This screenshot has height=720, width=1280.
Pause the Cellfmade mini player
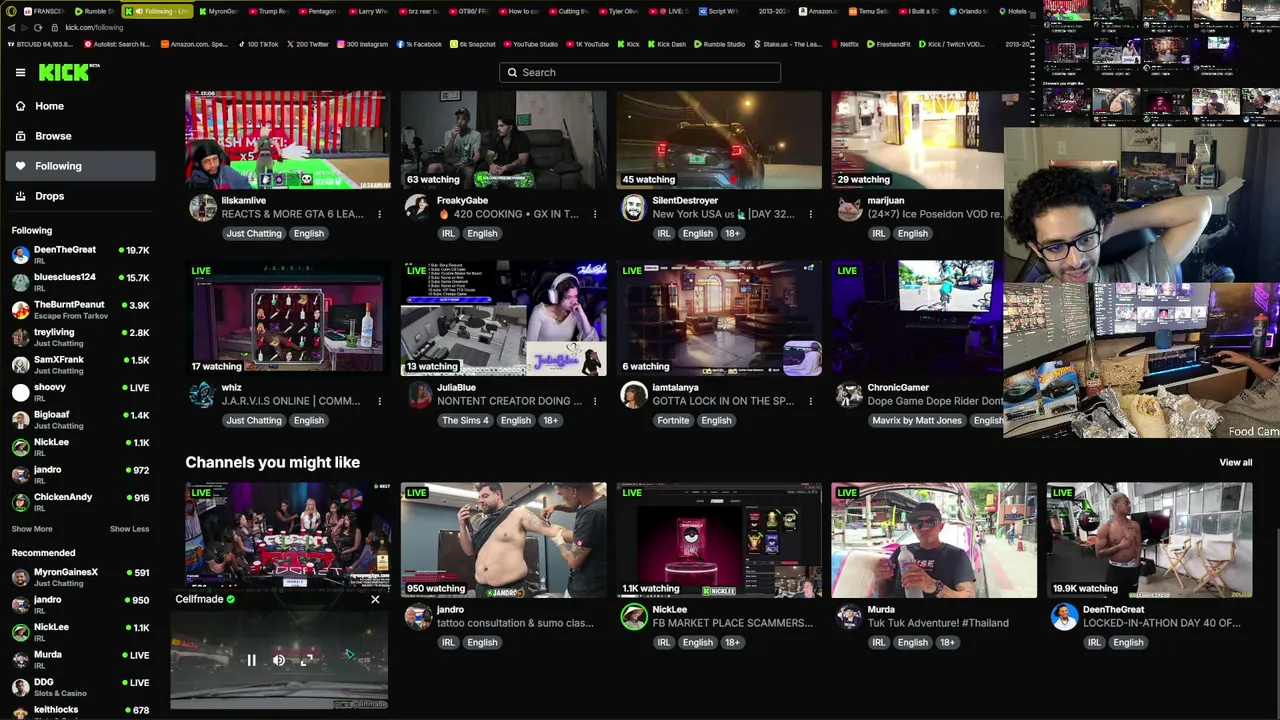251,660
